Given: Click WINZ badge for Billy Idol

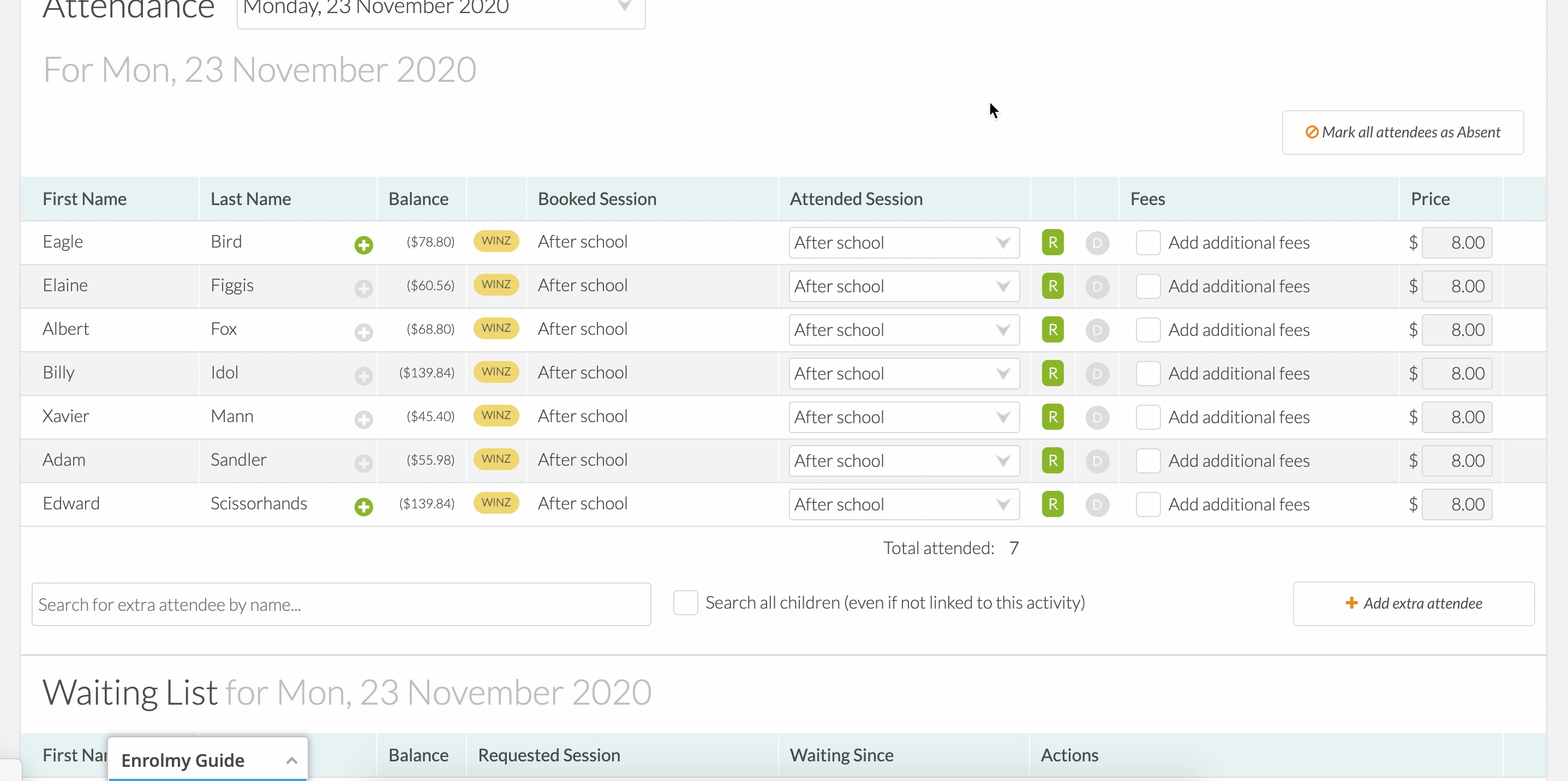Looking at the screenshot, I should [496, 371].
